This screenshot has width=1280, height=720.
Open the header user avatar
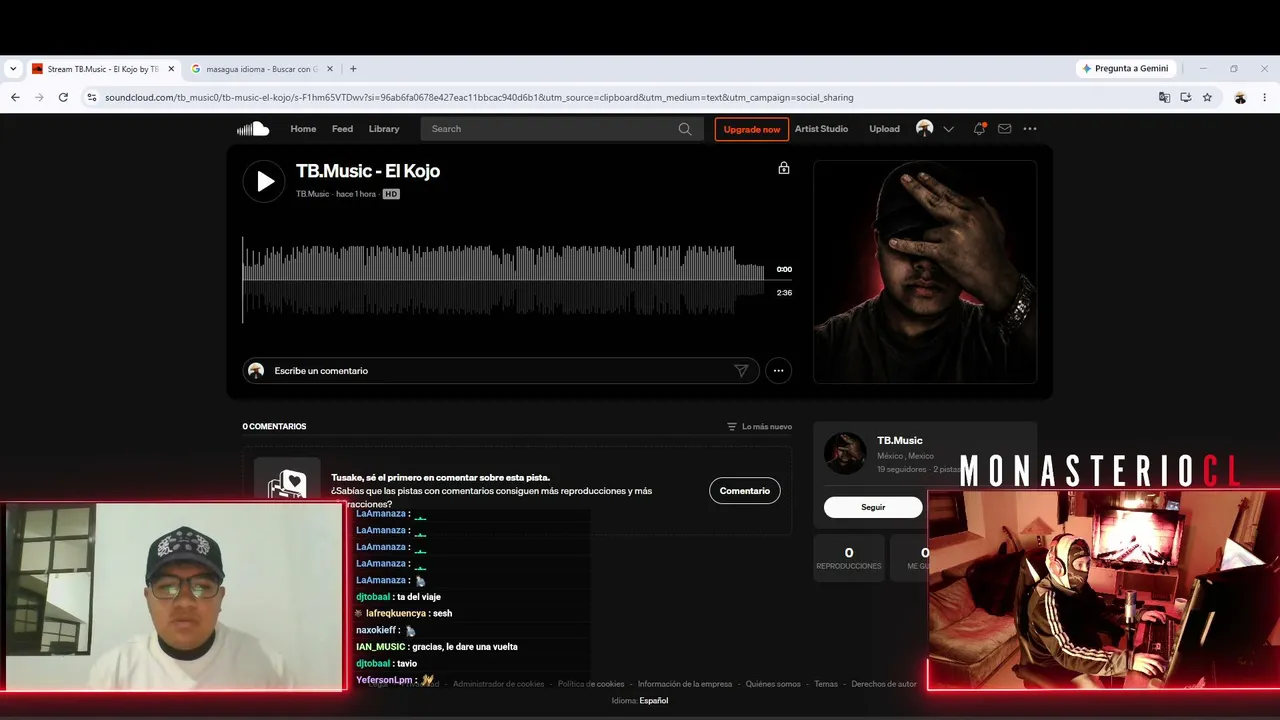coord(924,129)
